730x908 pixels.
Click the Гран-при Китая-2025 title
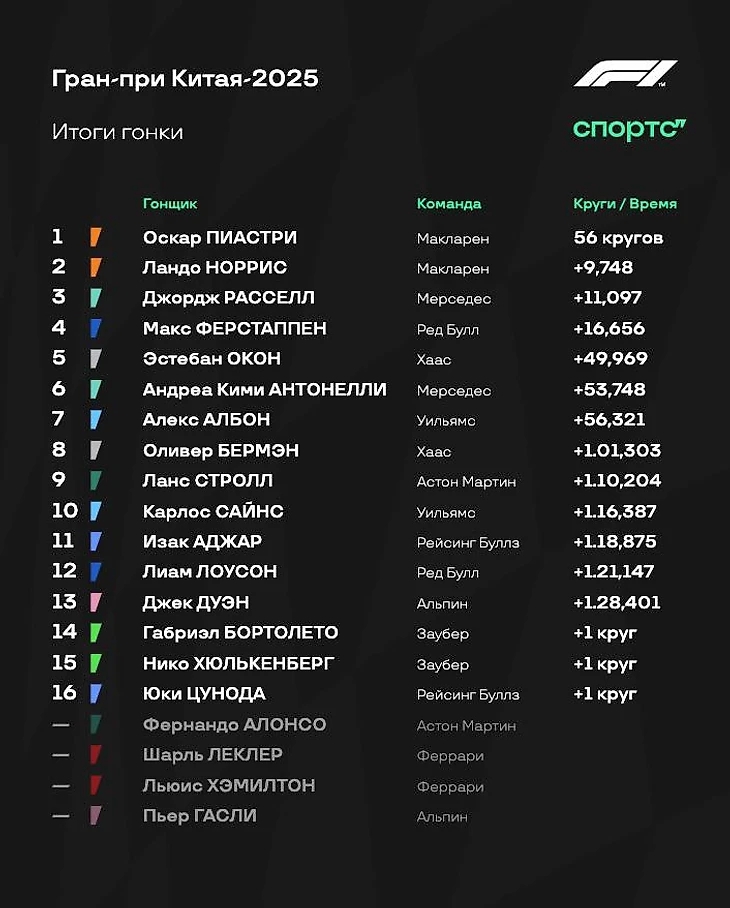click(x=185, y=79)
